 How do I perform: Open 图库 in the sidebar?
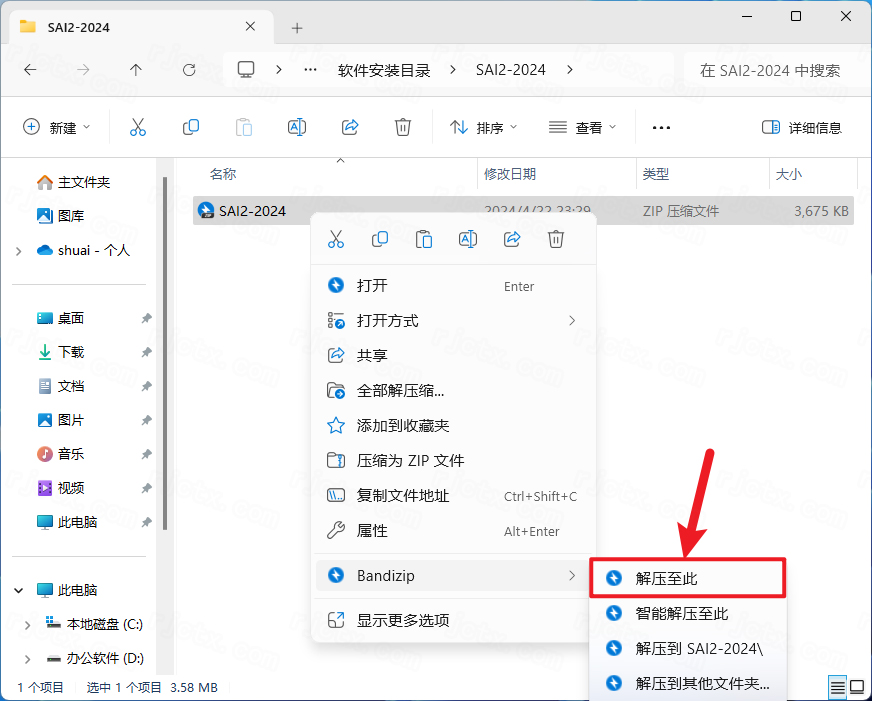(60, 216)
